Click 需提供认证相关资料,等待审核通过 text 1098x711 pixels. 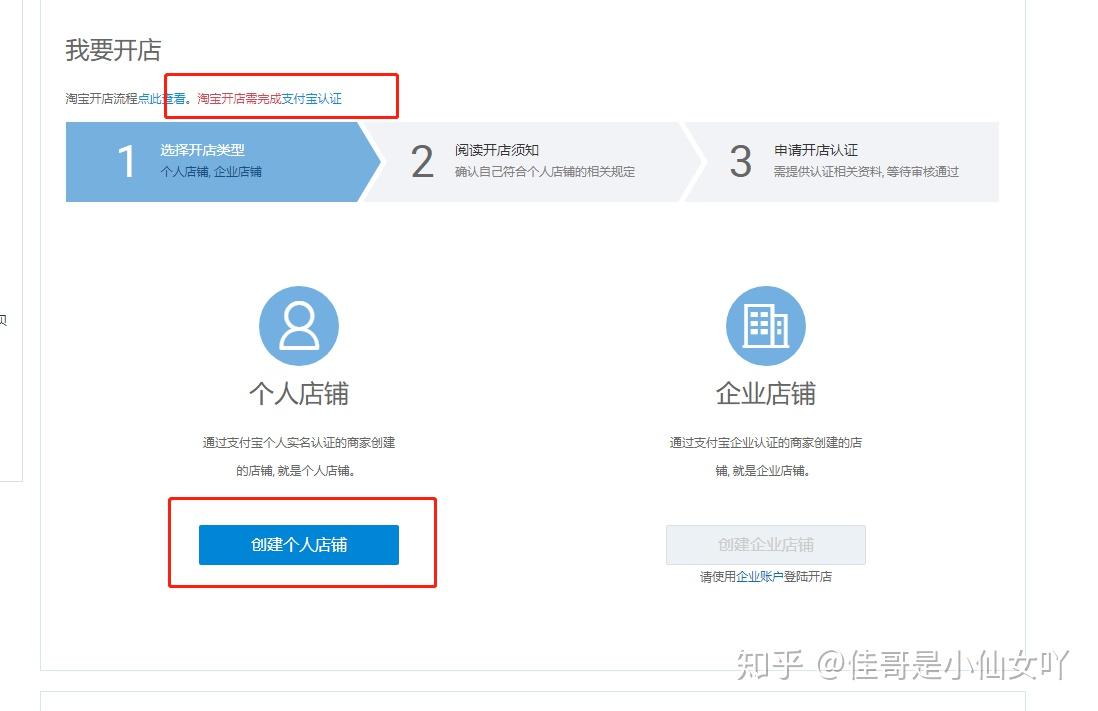[x=866, y=172]
